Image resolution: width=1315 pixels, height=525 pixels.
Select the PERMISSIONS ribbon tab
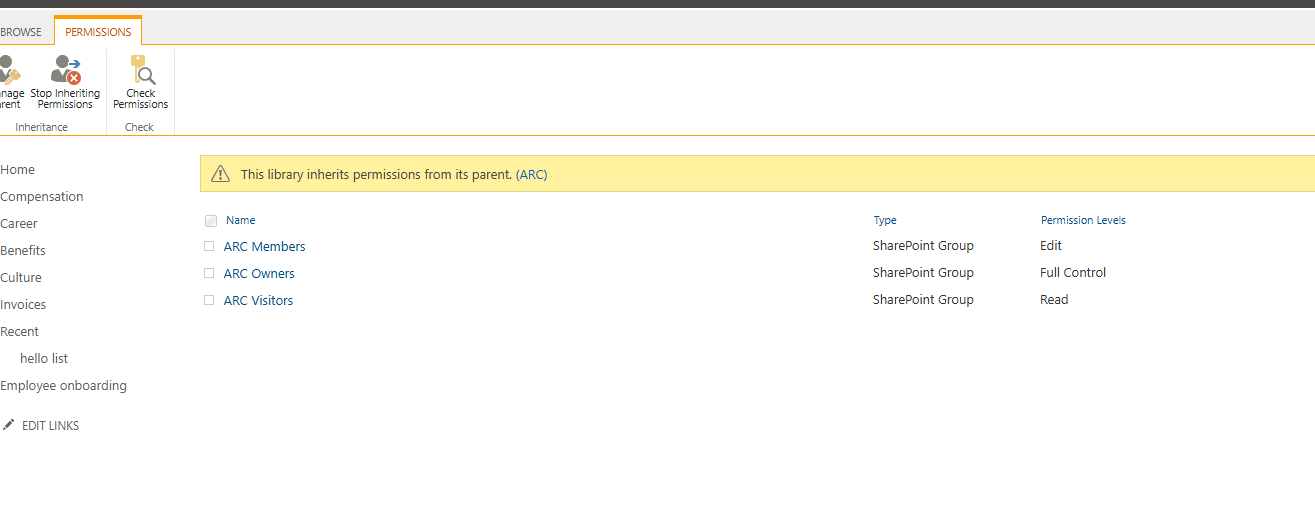(98, 32)
